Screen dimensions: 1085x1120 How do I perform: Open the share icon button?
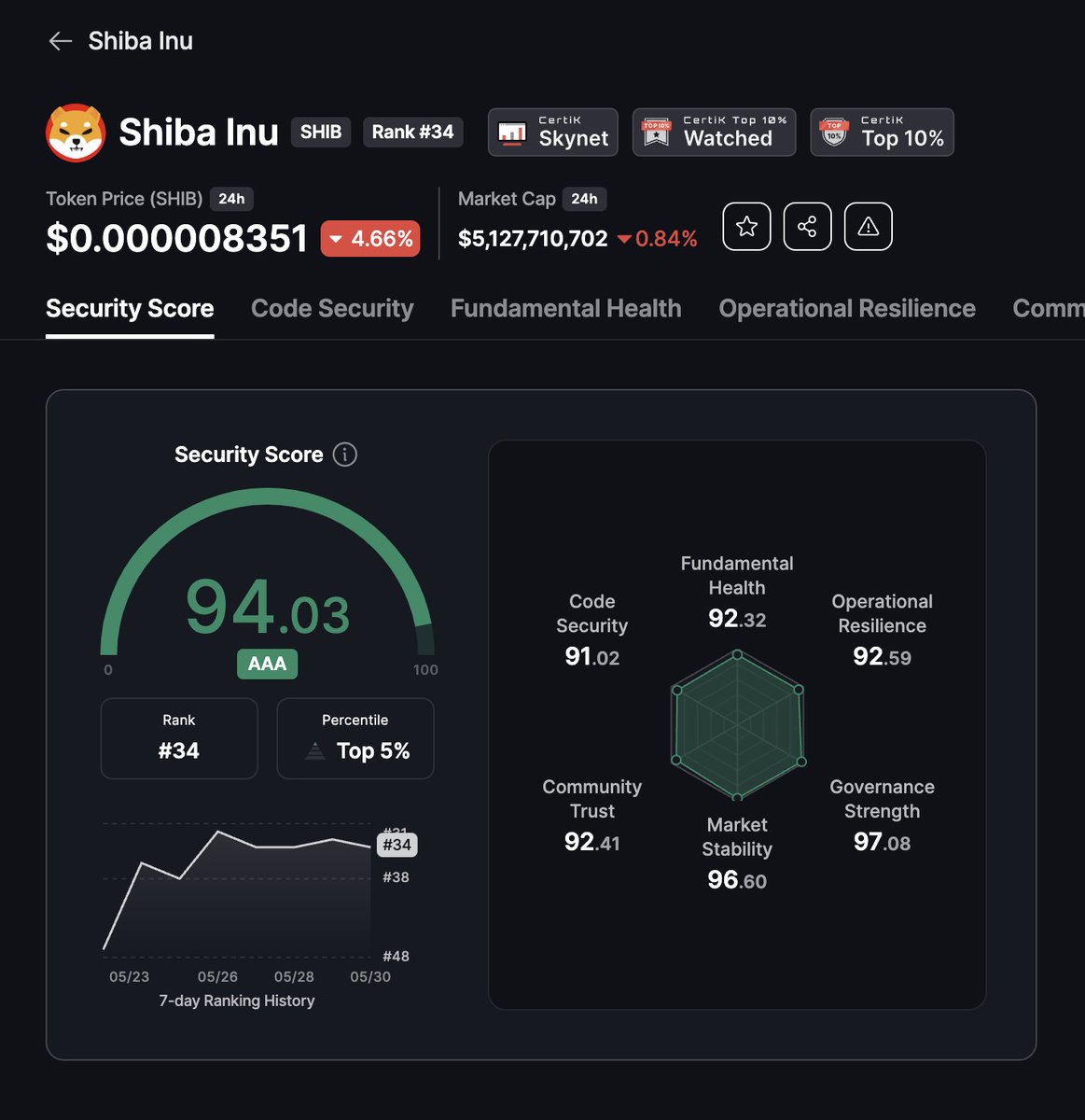[x=807, y=226]
